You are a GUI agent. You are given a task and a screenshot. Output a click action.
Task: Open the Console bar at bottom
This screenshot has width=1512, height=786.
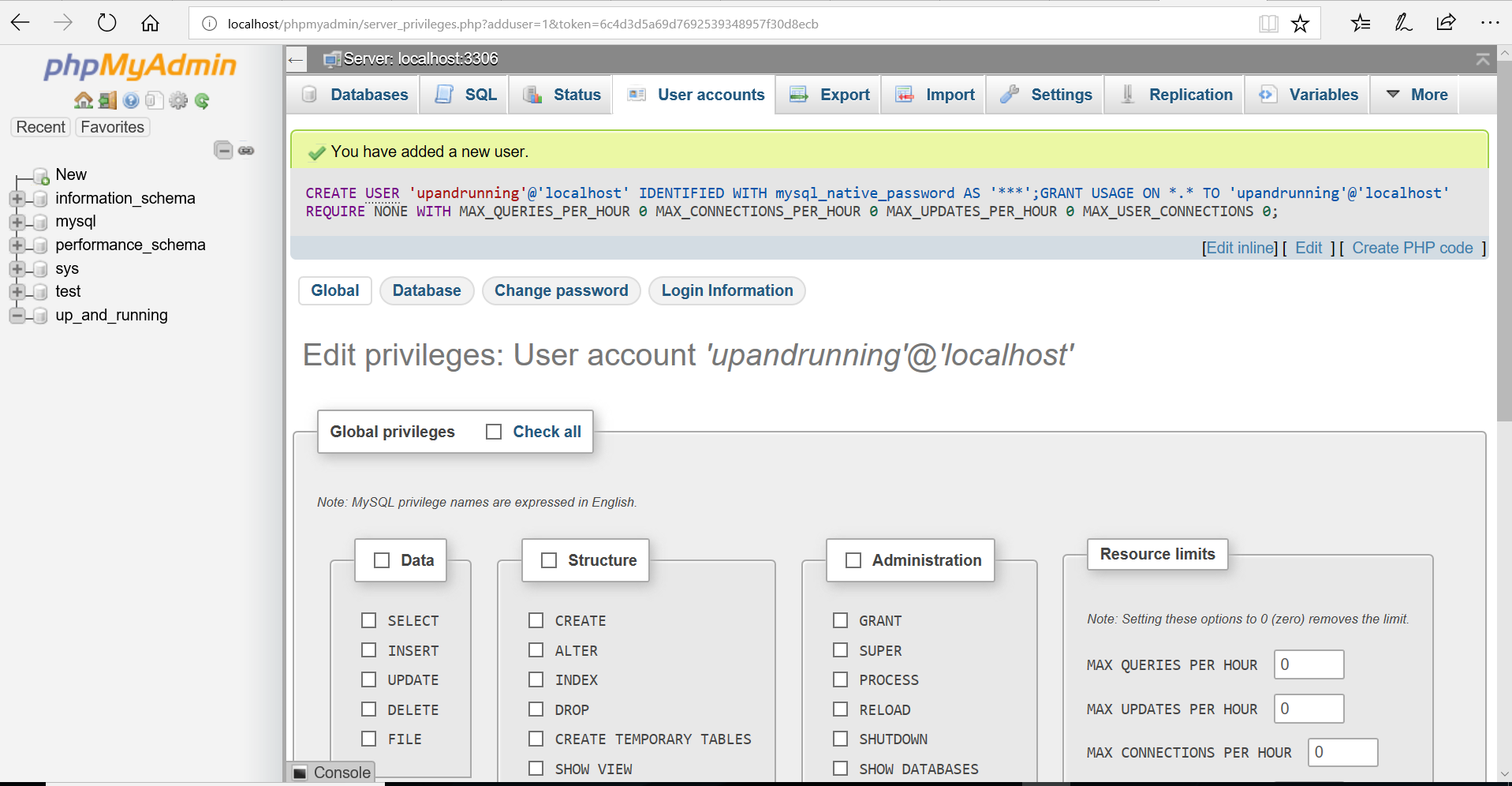[x=331, y=773]
